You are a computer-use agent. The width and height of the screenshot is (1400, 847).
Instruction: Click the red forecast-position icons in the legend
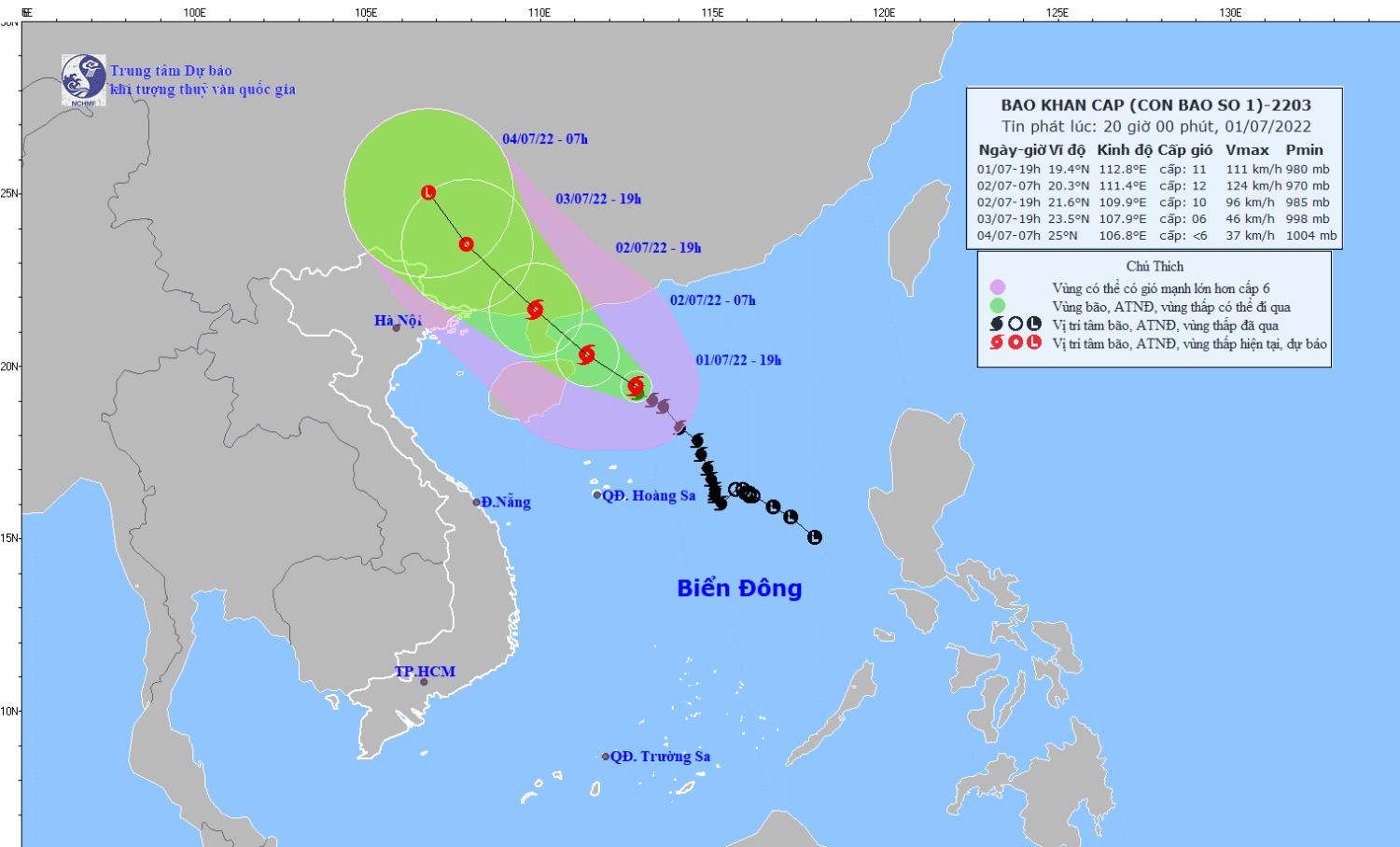point(1015,342)
